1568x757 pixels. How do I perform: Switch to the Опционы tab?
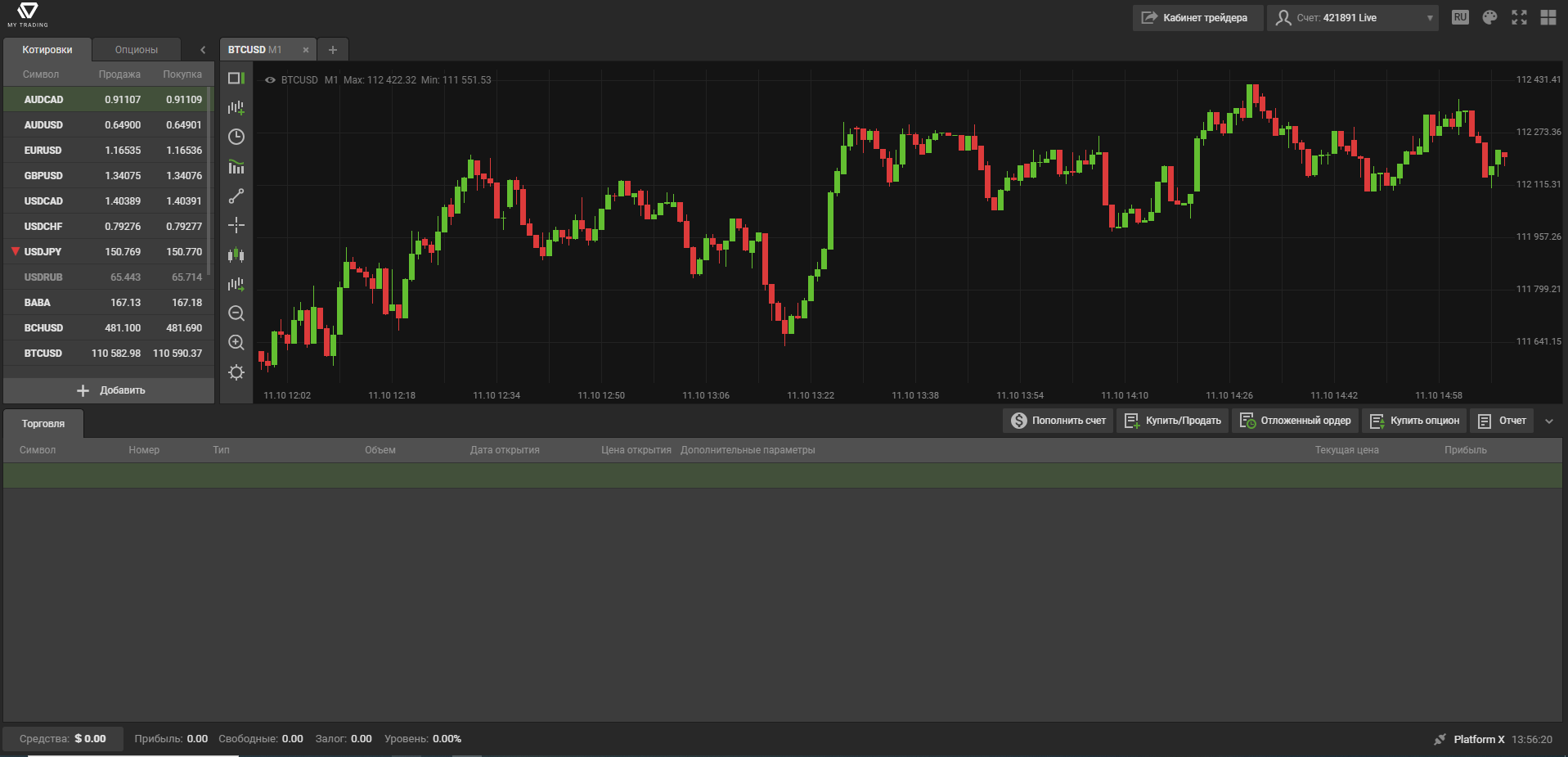pyautogui.click(x=136, y=50)
